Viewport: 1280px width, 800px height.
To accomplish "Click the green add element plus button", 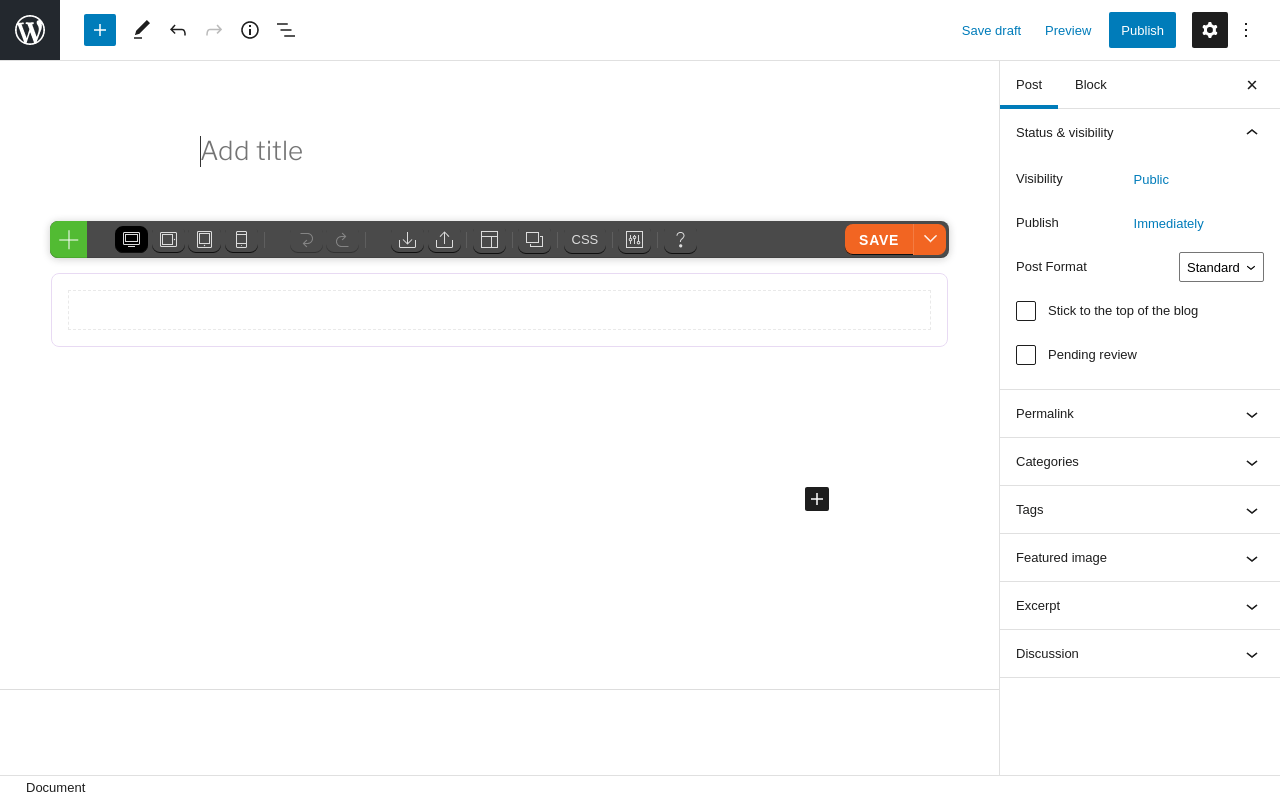I will [69, 240].
